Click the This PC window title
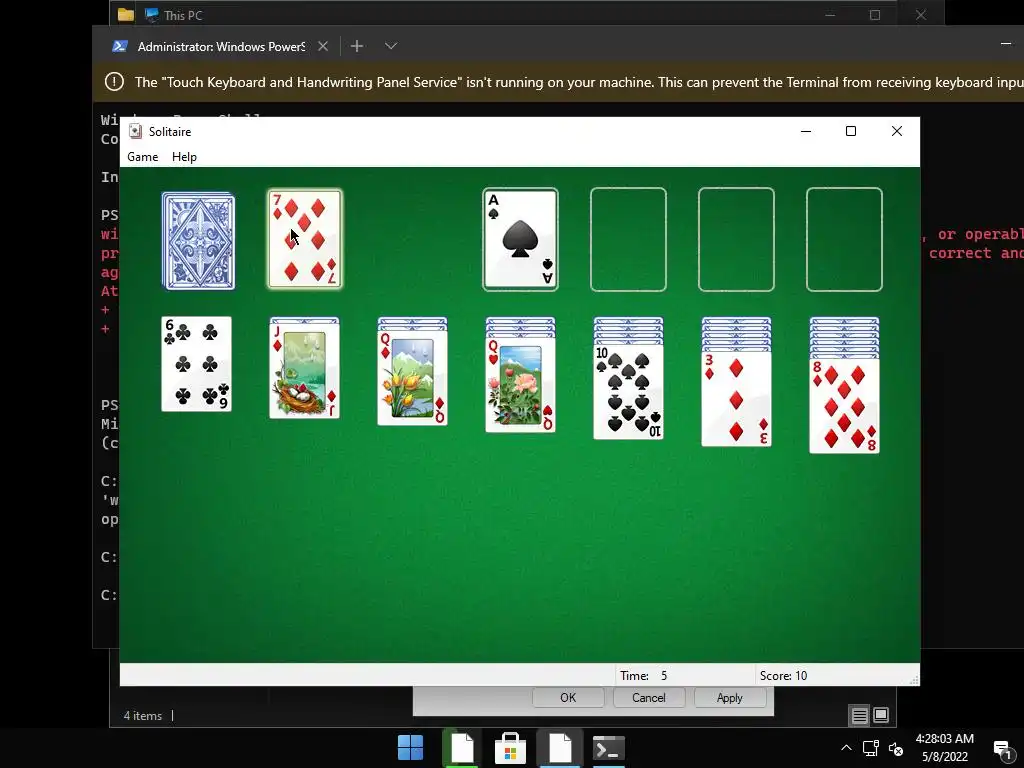The width and height of the screenshot is (1024, 768). 183,15
